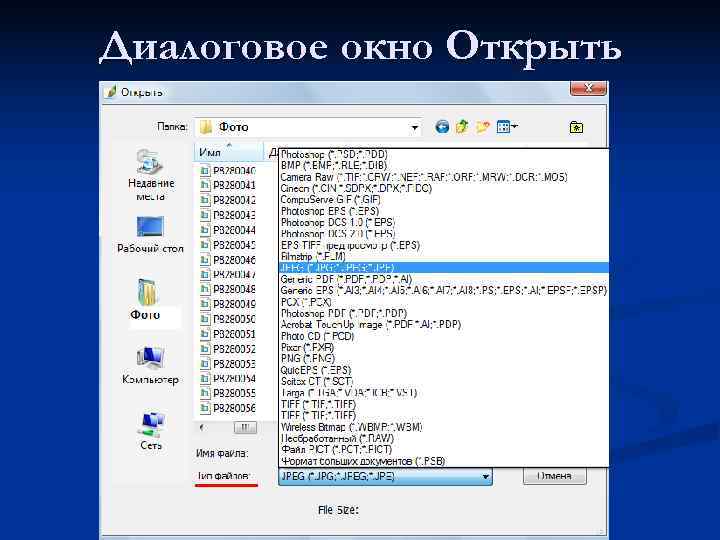This screenshot has width=720, height=540.
Task: Select file P8280044
Action: tap(228, 231)
